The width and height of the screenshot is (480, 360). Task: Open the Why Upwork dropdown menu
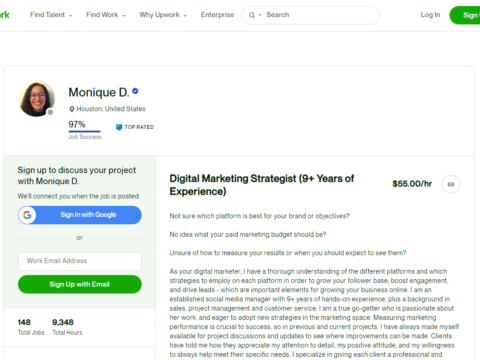point(163,15)
